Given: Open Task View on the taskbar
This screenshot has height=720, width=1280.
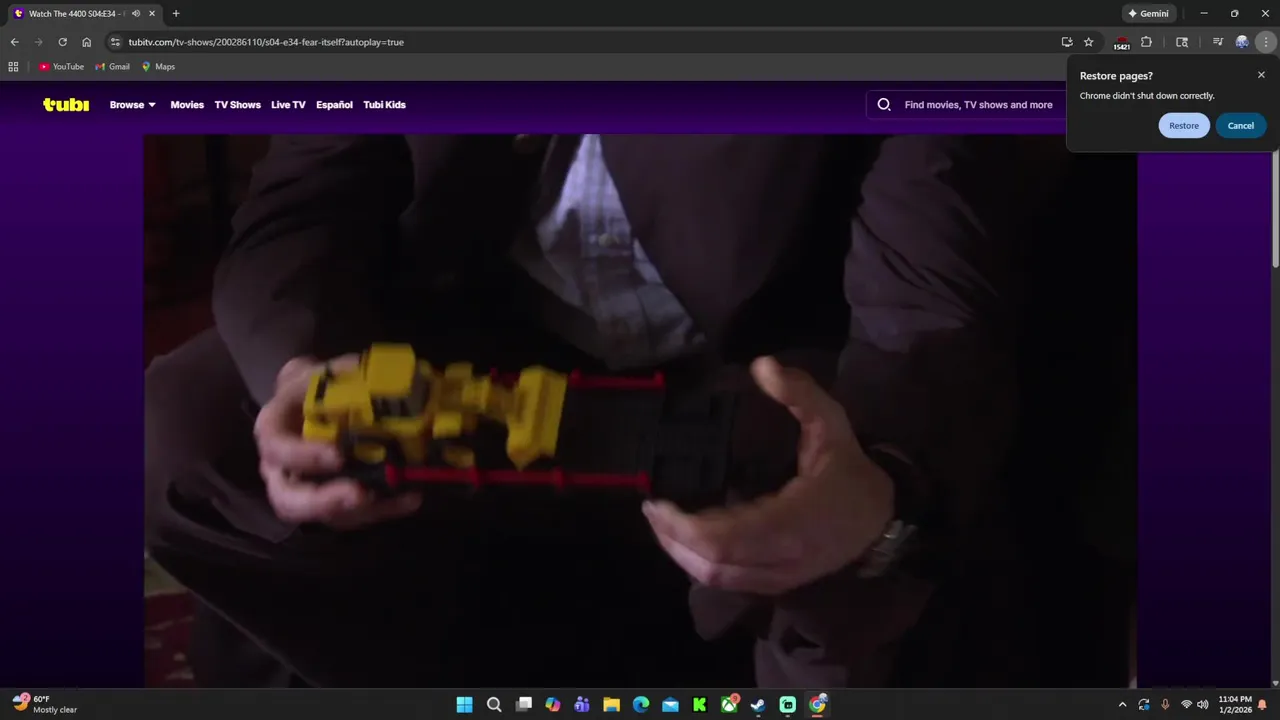Looking at the screenshot, I should coord(523,705).
